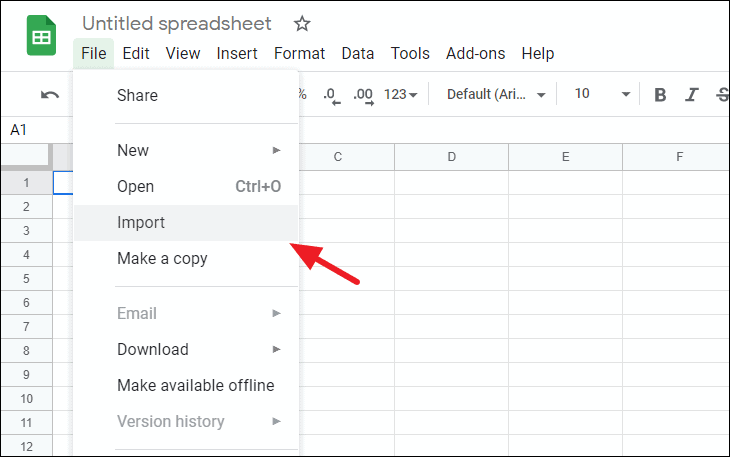This screenshot has height=457, width=730.
Task: Toggle italic formatting
Action: pos(691,95)
